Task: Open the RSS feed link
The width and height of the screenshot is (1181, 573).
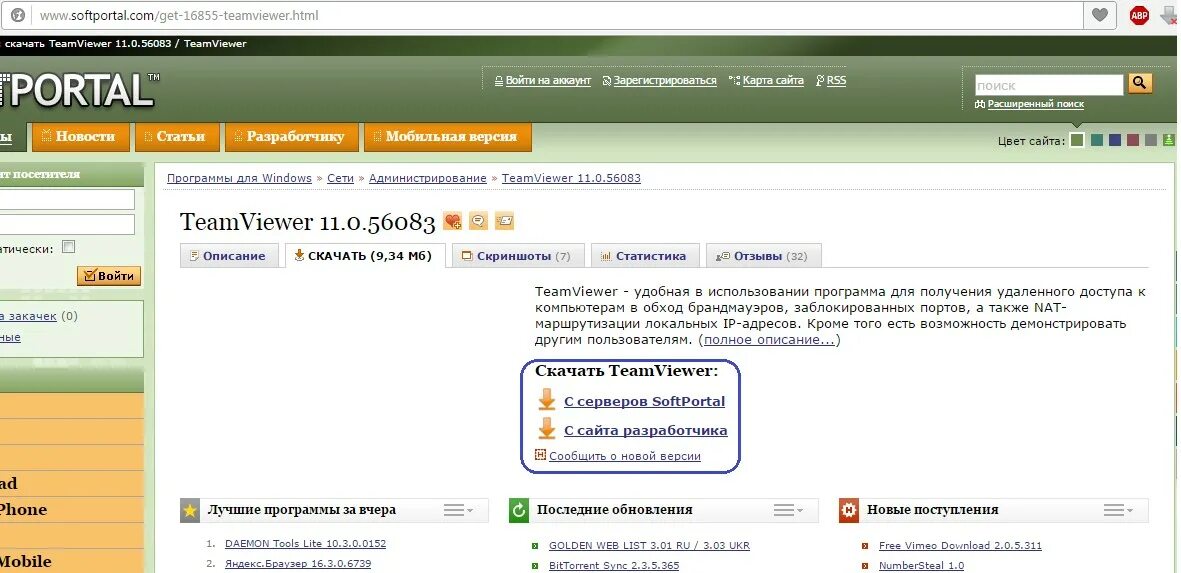Action: pyautogui.click(x=836, y=81)
